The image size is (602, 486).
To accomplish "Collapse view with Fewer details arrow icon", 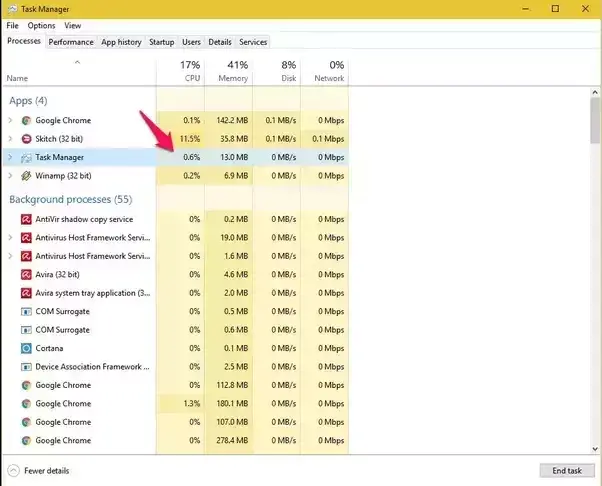I will tap(13, 471).
